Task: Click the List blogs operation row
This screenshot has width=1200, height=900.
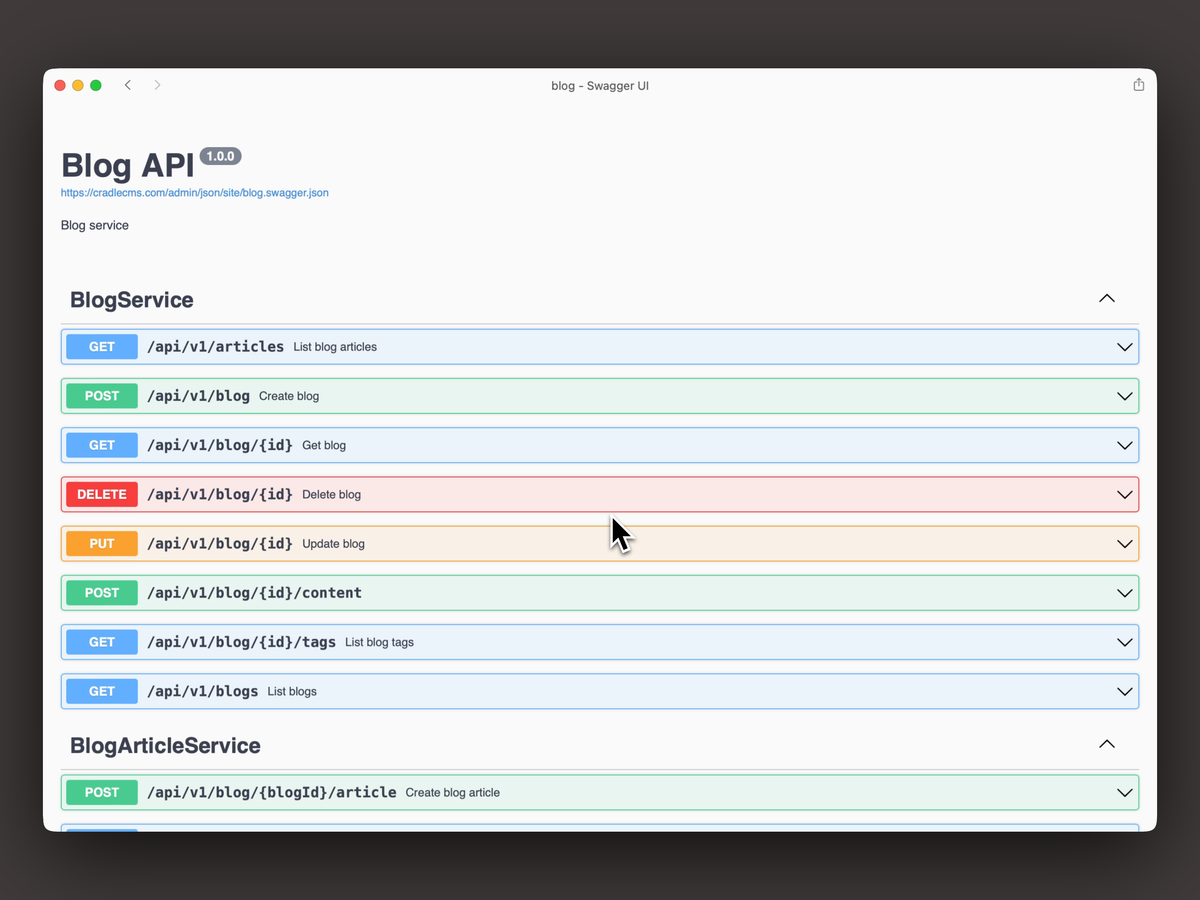Action: [x=600, y=691]
